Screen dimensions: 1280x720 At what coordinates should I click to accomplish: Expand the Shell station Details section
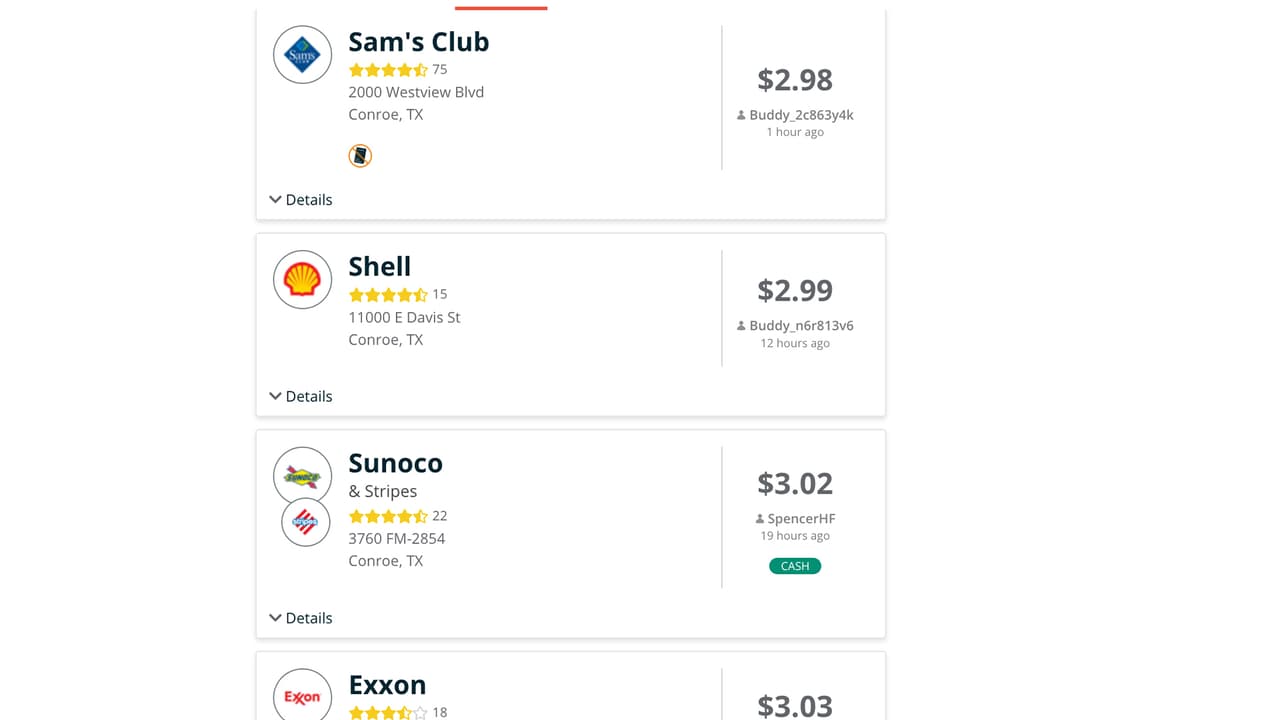click(300, 396)
